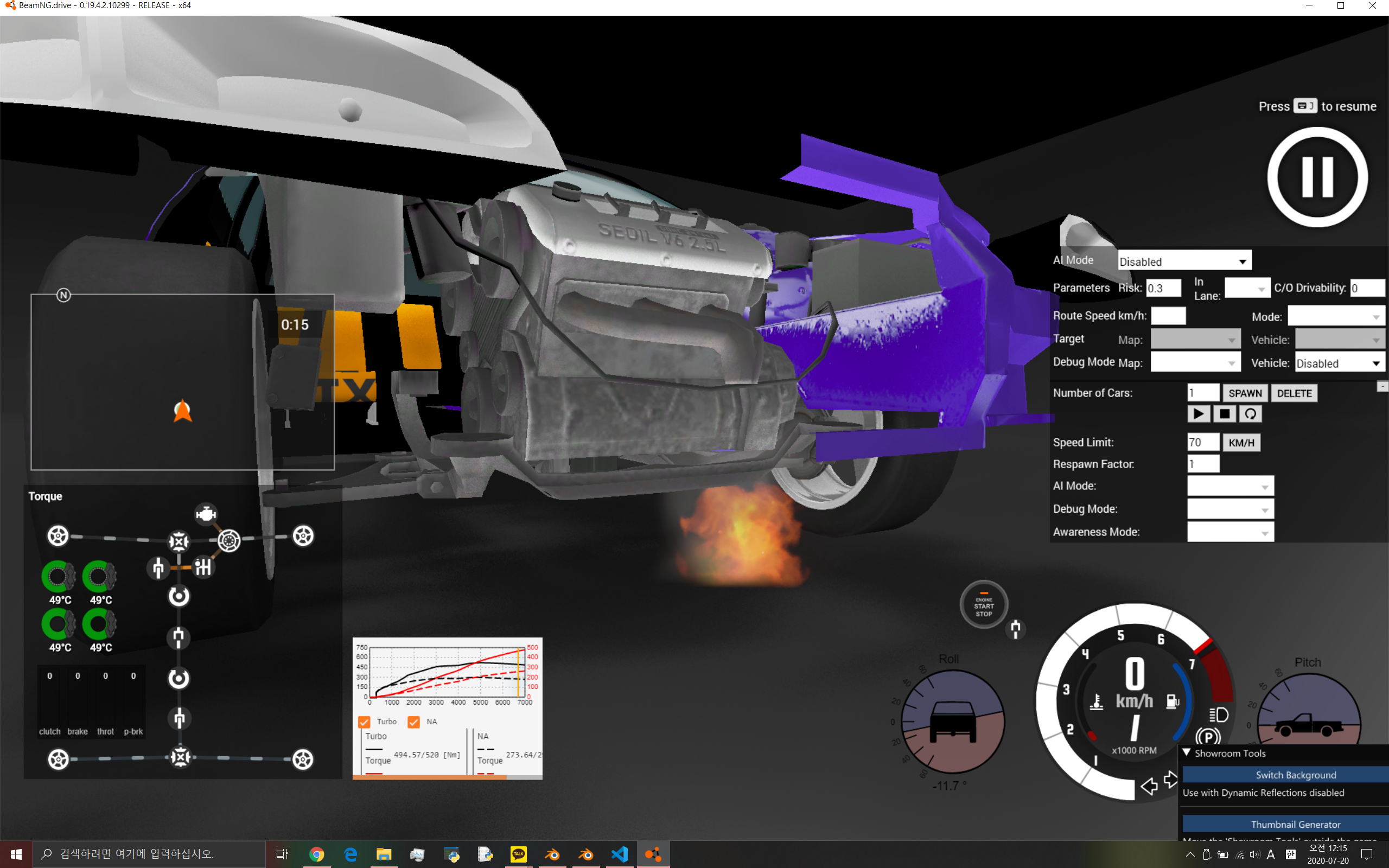Click the DELETE button

click(x=1294, y=393)
